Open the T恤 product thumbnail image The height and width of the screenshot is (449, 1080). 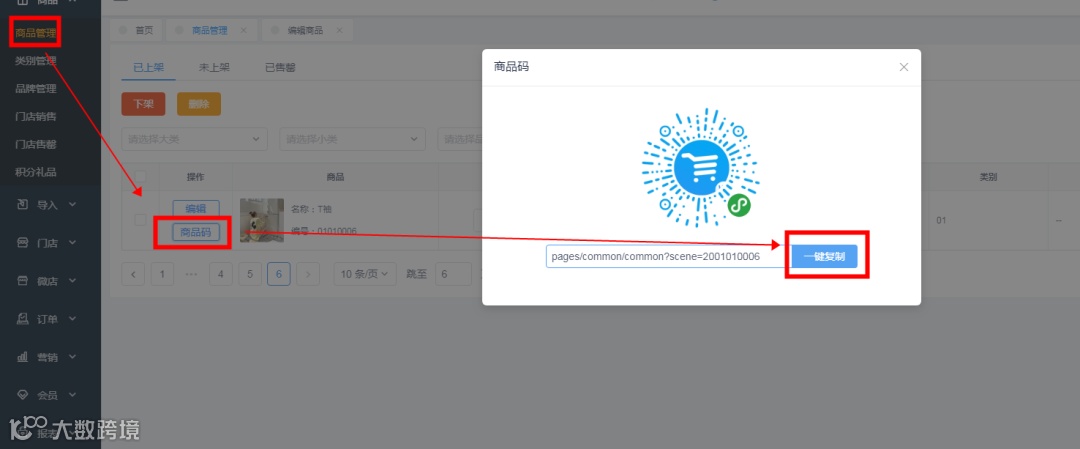point(262,220)
